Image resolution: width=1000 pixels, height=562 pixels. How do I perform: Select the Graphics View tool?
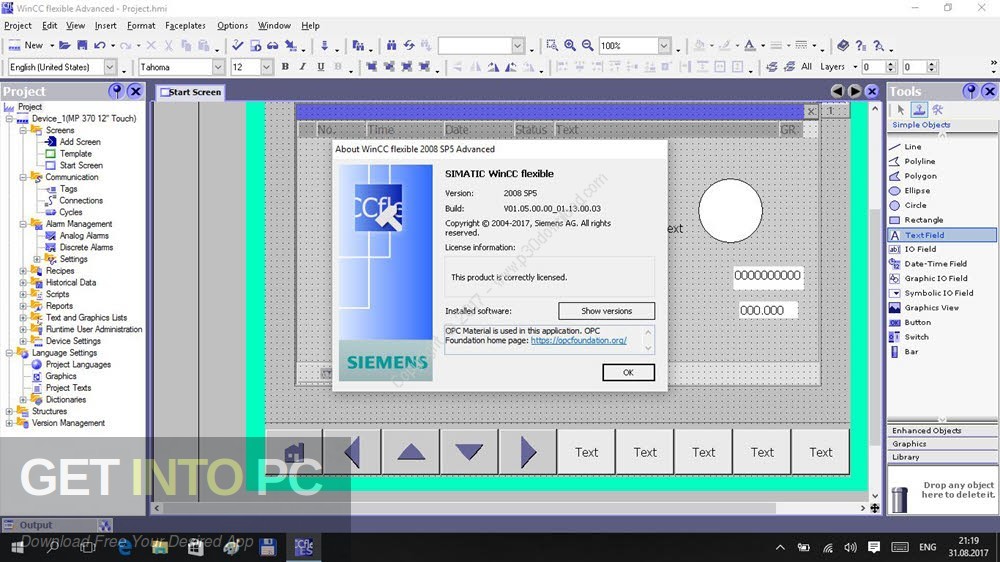coord(931,308)
